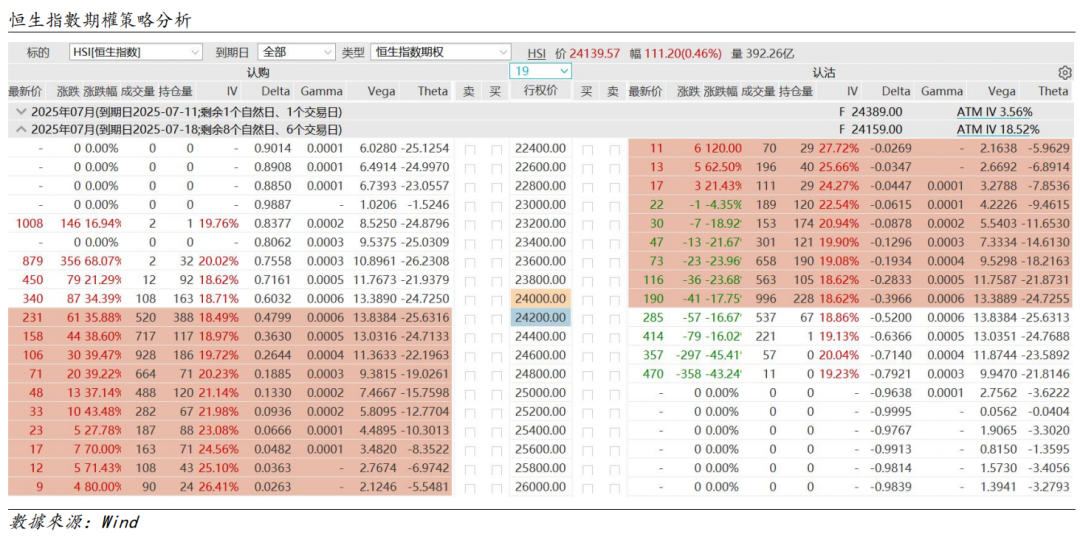Click call IV value 26.41%
The image size is (1080, 537).
coord(218,487)
